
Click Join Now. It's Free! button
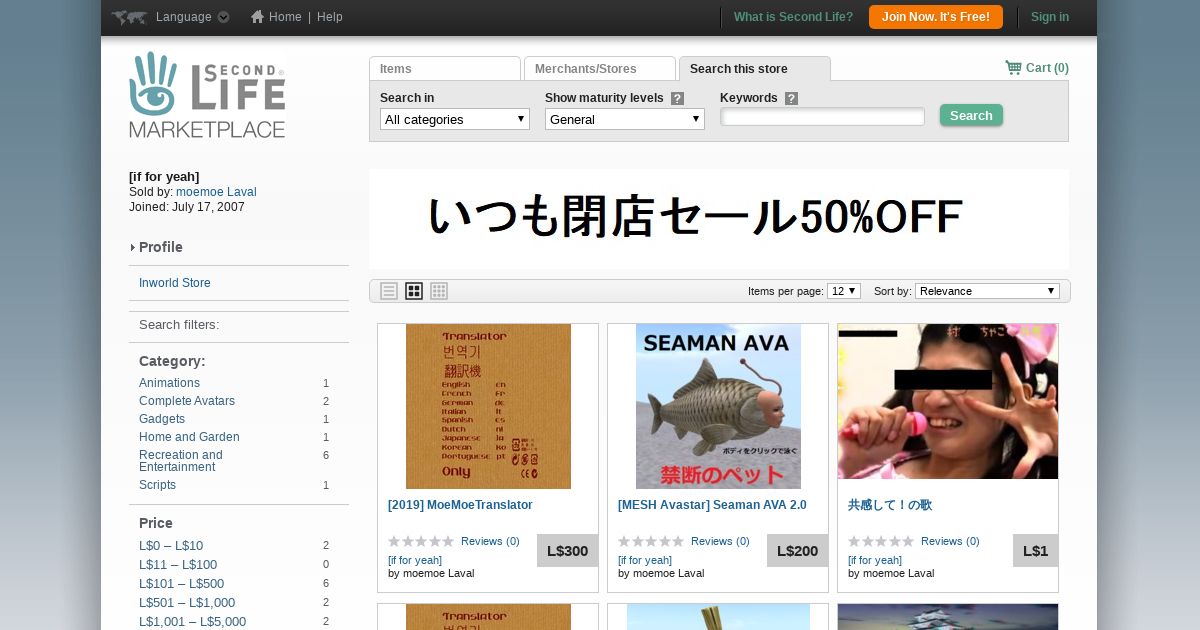(936, 17)
